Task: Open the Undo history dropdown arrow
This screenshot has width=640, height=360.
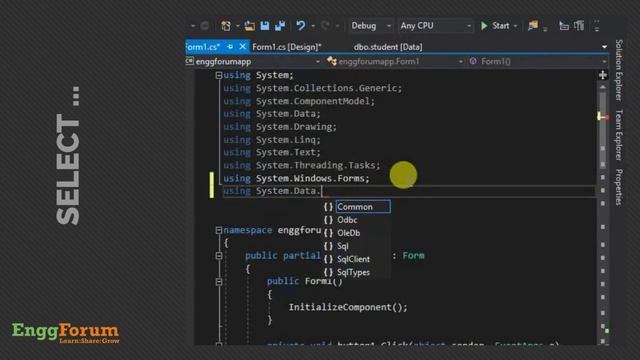Action: pyautogui.click(x=313, y=26)
